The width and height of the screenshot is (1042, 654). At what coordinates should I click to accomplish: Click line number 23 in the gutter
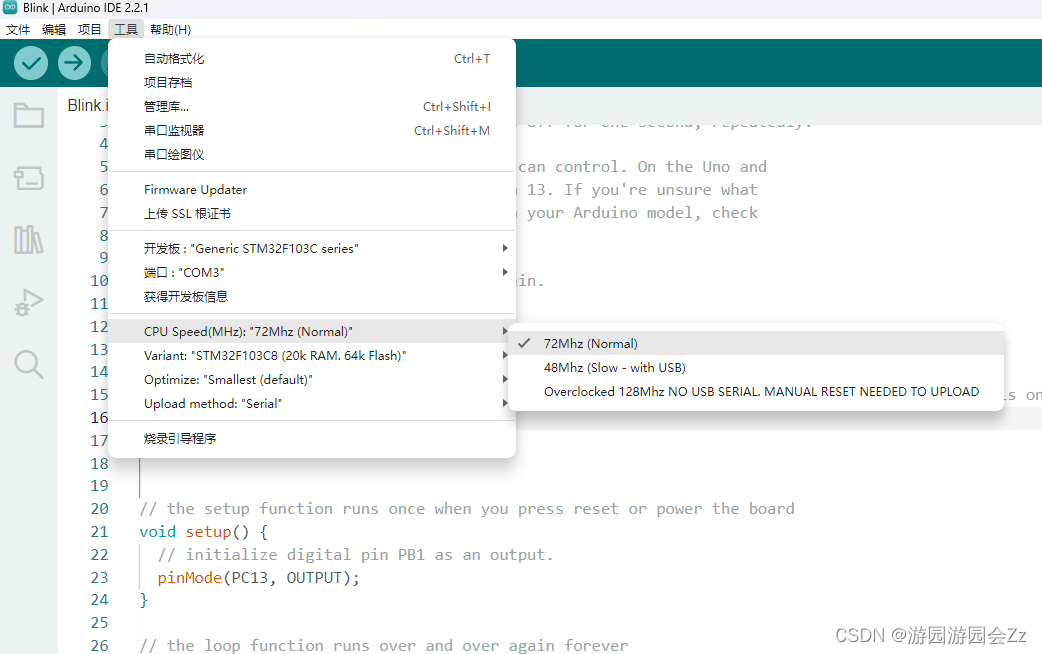pos(100,578)
